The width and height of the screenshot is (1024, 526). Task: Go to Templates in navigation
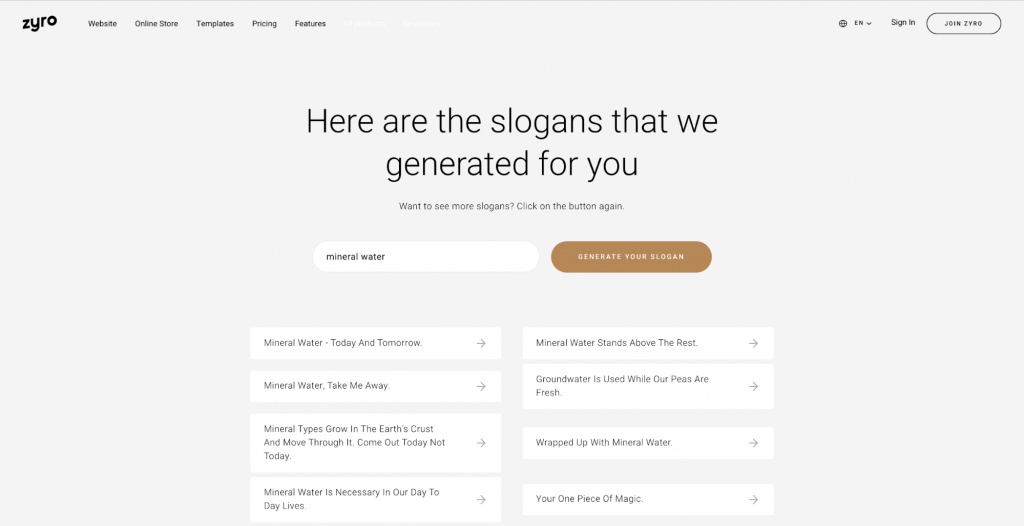pos(215,24)
